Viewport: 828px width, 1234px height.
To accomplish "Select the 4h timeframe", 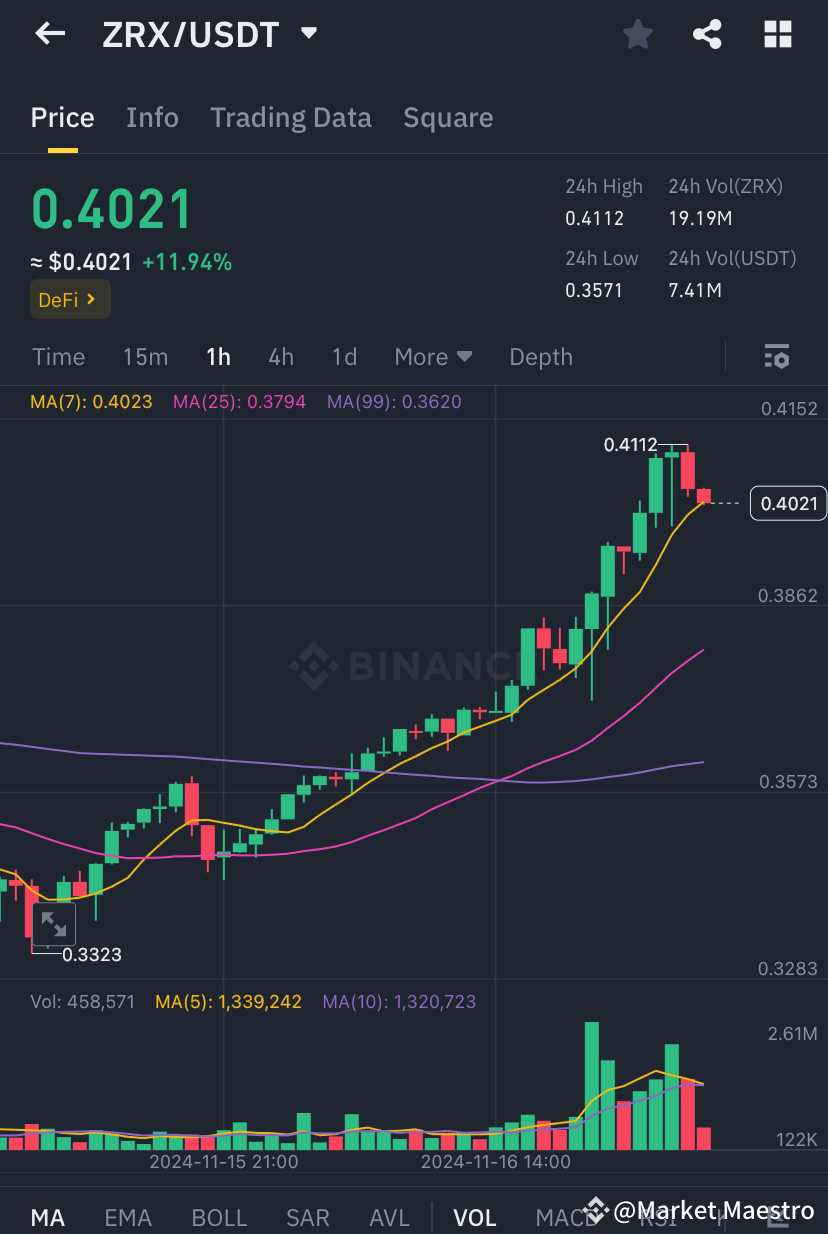I will (x=280, y=356).
